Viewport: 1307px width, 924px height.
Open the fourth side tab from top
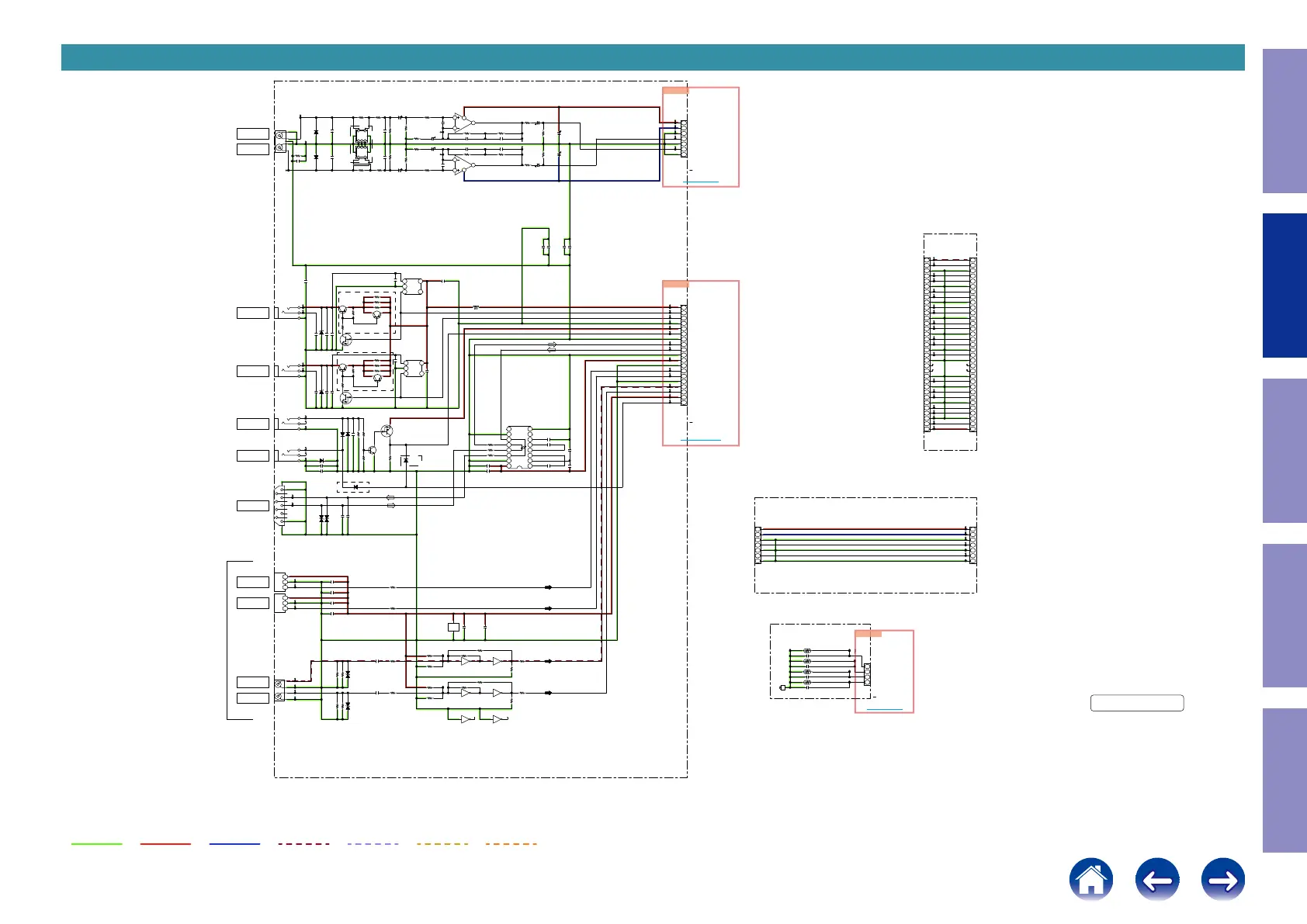(x=1284, y=616)
